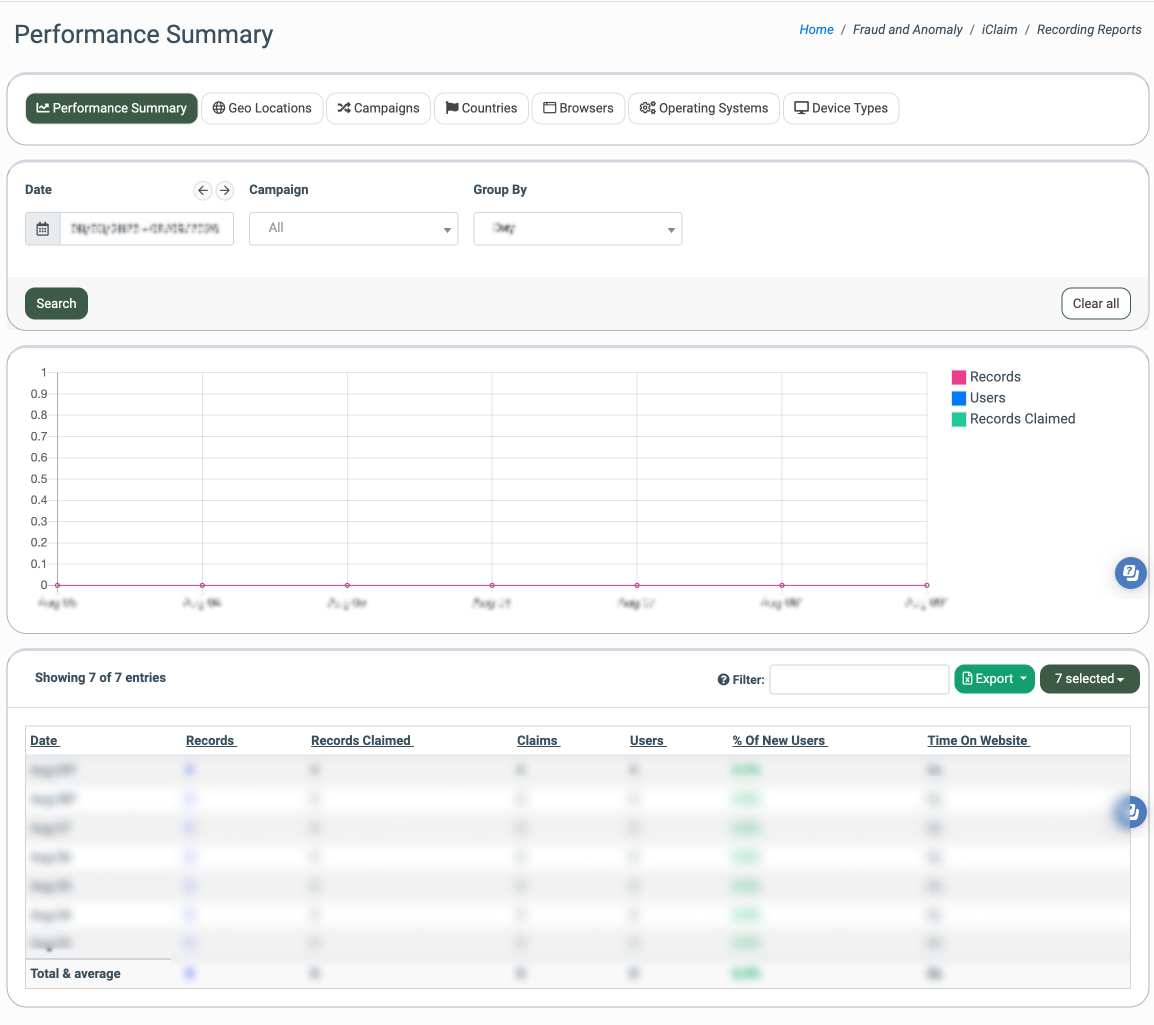Image resolution: width=1154 pixels, height=1025 pixels.
Task: Click the Clear all button
Action: pyautogui.click(x=1096, y=304)
